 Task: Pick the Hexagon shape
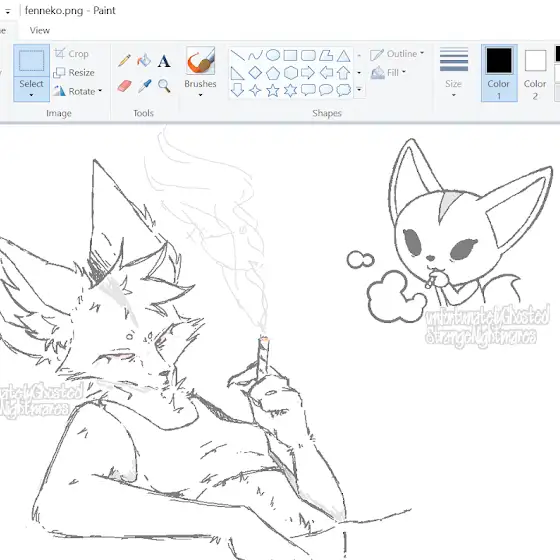291,73
